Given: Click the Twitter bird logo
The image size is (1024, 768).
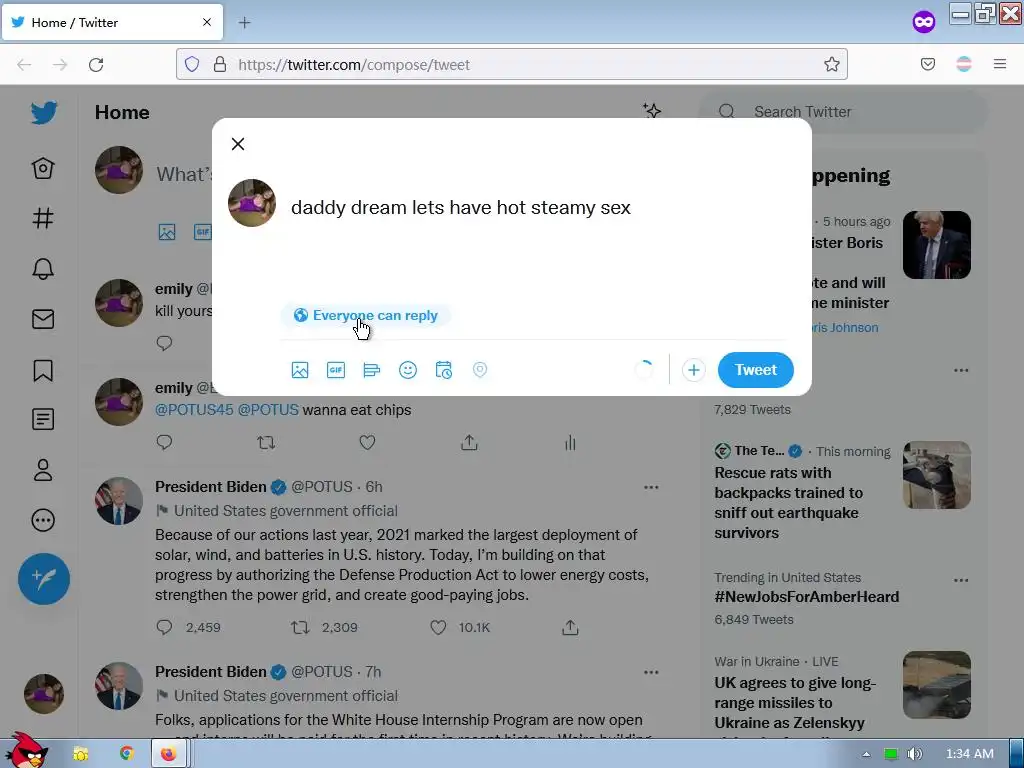Looking at the screenshot, I should tap(44, 112).
